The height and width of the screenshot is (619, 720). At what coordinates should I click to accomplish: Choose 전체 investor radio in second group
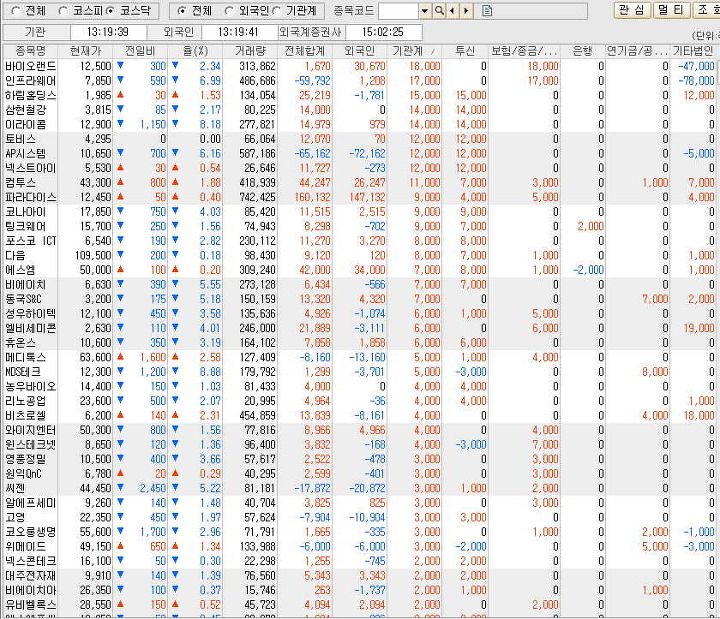click(182, 11)
